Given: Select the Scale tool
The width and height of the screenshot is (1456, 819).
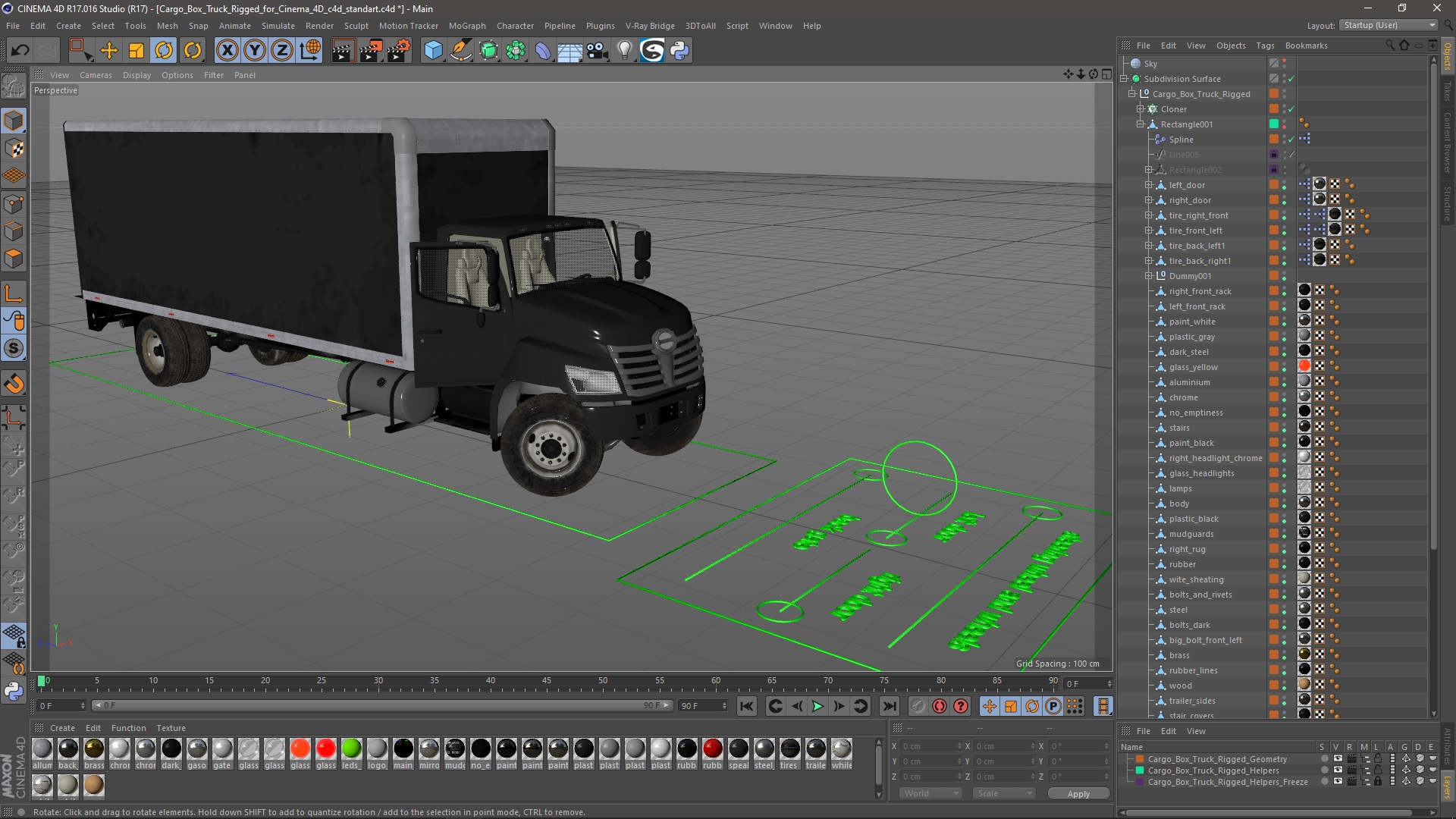Looking at the screenshot, I should point(136,51).
